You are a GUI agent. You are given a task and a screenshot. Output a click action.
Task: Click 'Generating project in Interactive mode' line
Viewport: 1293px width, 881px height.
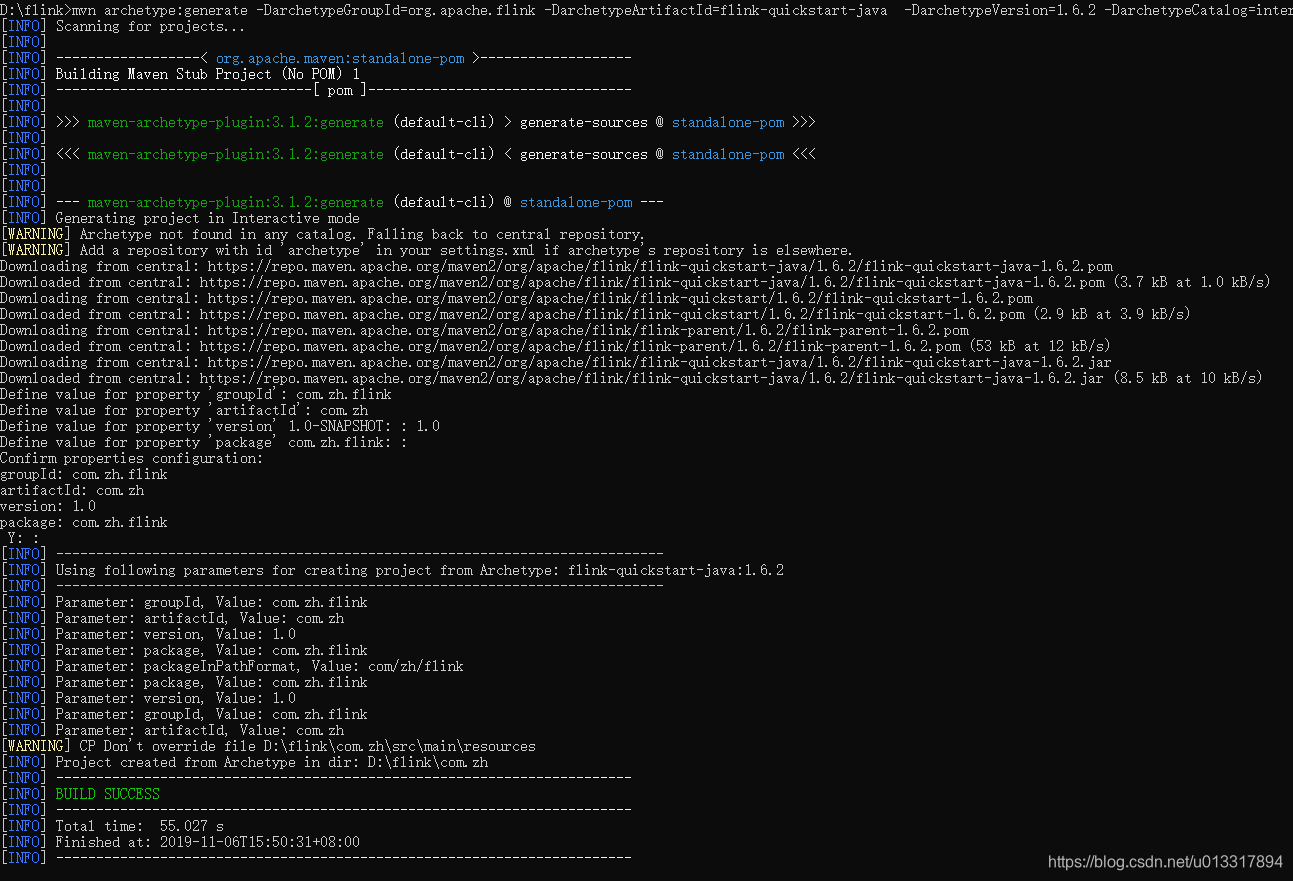click(207, 218)
